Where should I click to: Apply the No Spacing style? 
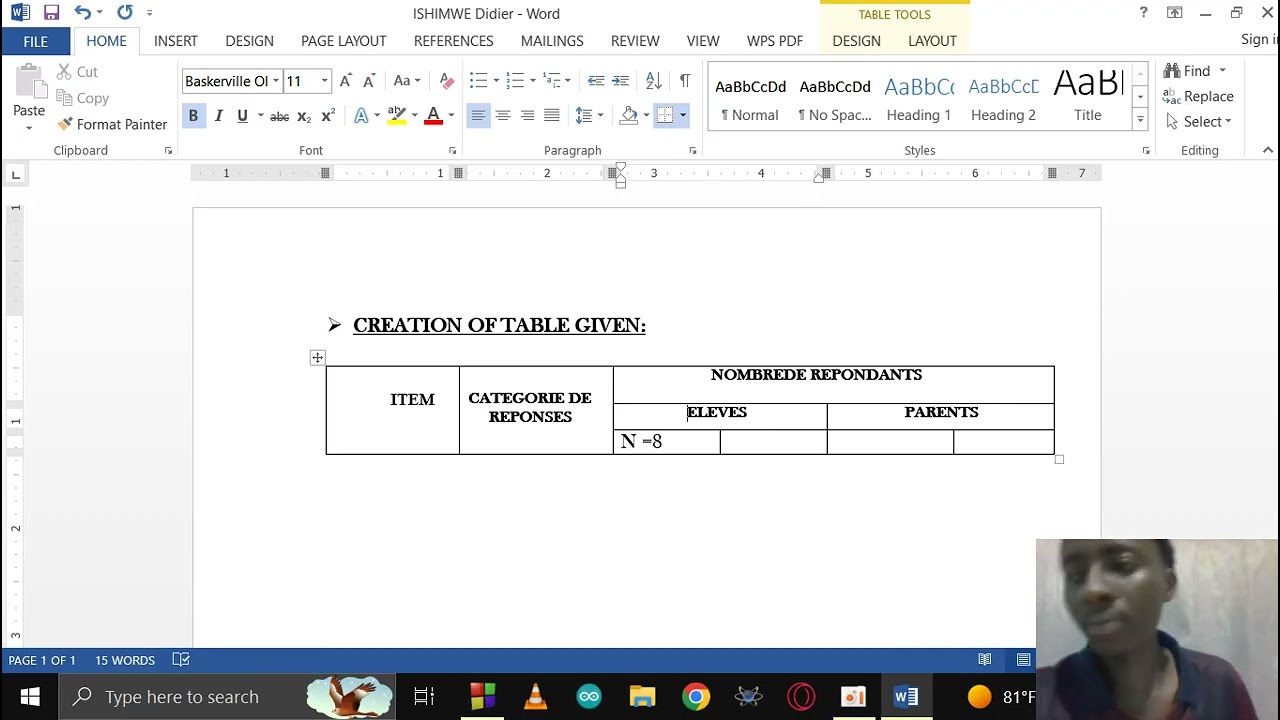pos(835,97)
